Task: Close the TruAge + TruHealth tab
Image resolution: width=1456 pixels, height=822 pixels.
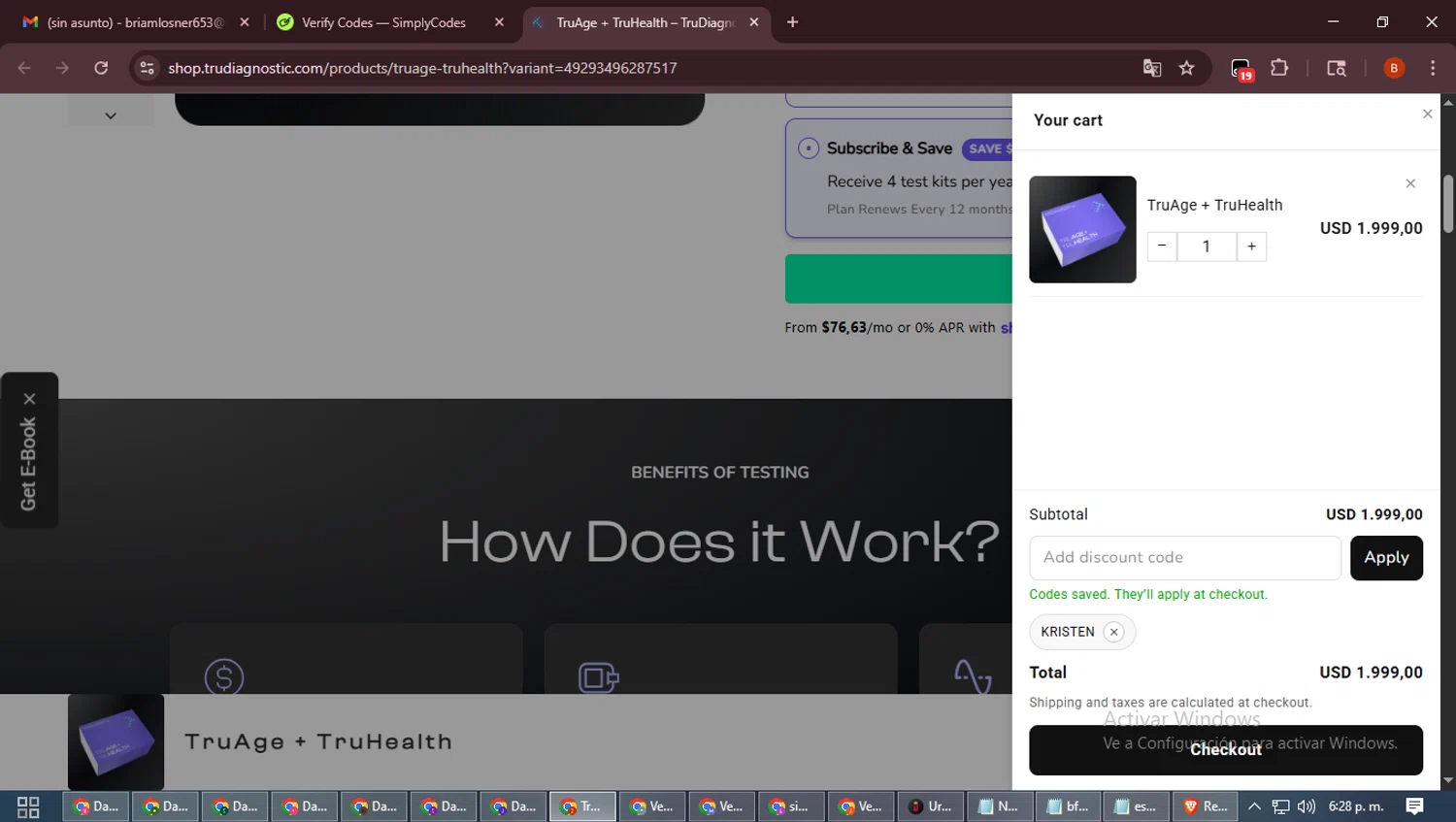Action: coord(754,22)
